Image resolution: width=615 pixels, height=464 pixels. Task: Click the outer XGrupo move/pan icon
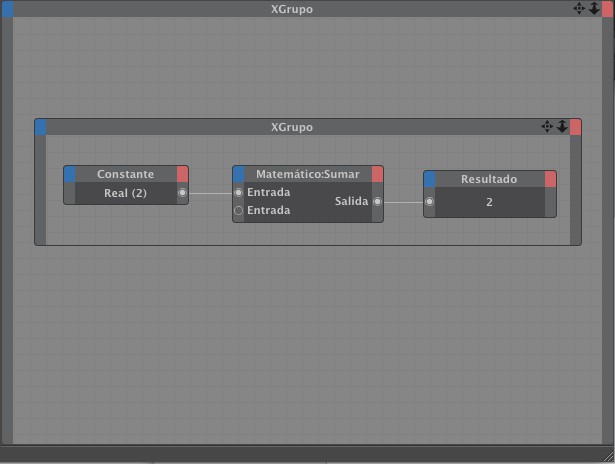click(x=579, y=8)
